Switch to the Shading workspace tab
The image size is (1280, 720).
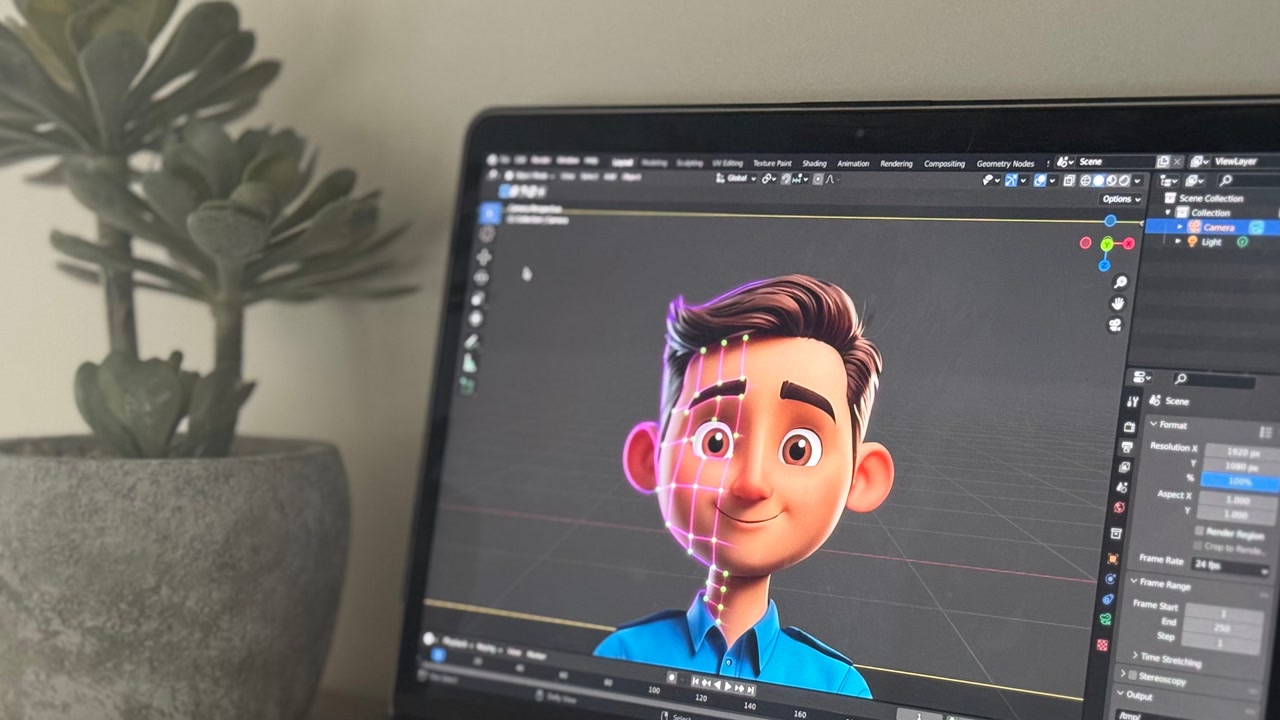[x=814, y=163]
